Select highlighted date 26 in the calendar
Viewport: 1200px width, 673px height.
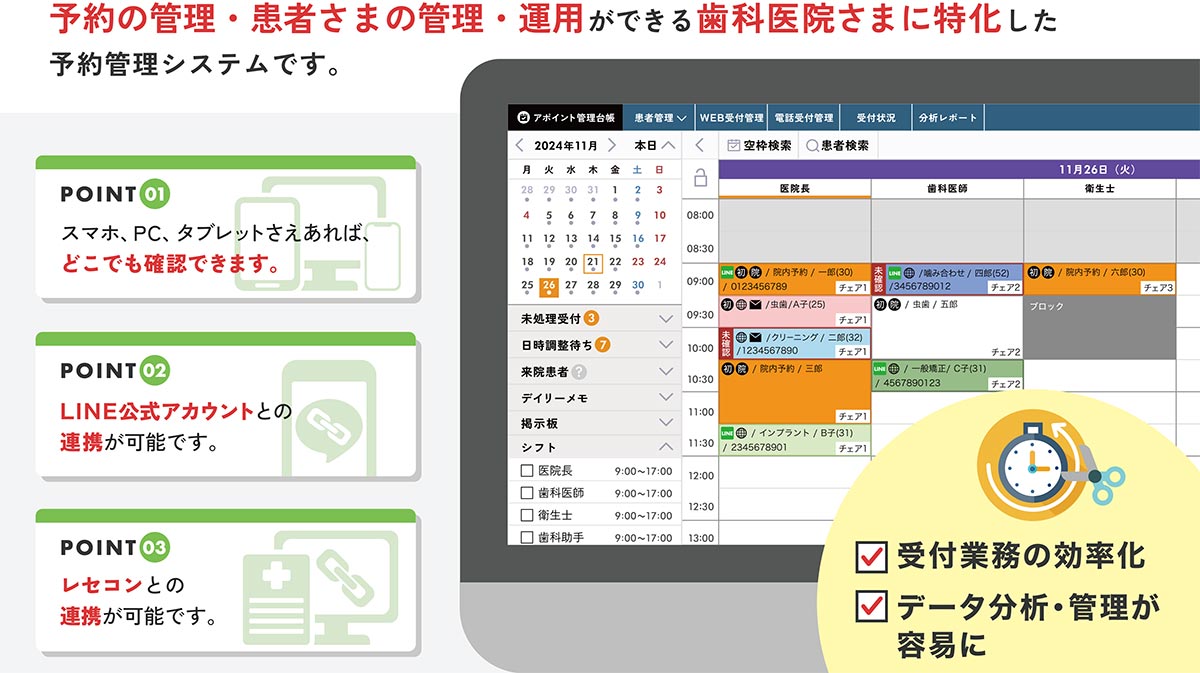548,286
